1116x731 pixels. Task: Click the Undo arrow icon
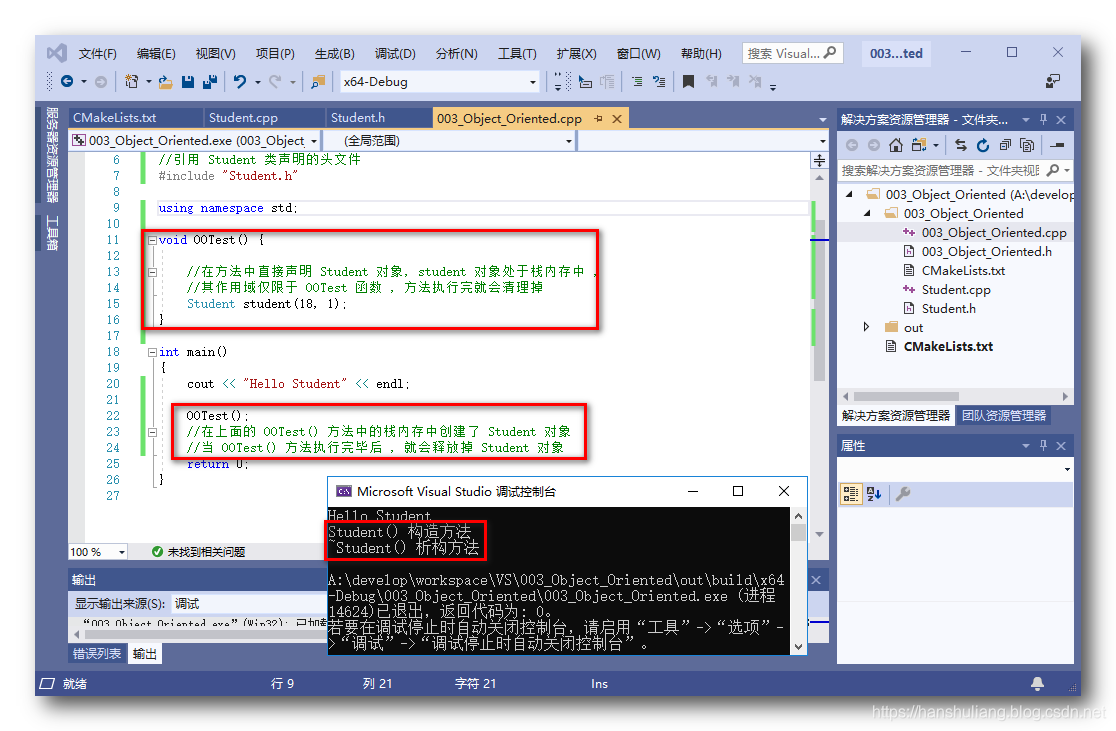pos(240,82)
